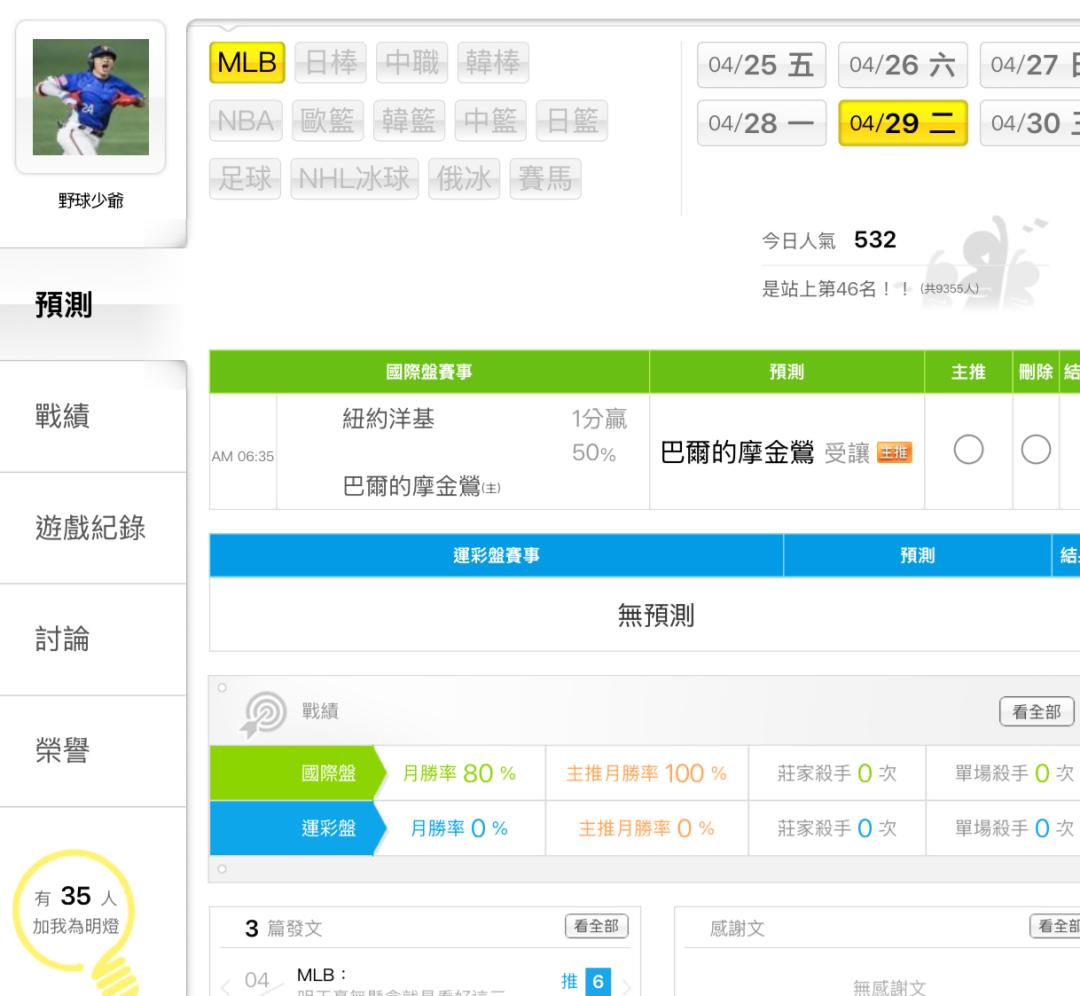Click the 戰績 target icon
The width and height of the screenshot is (1080, 996).
(264, 714)
